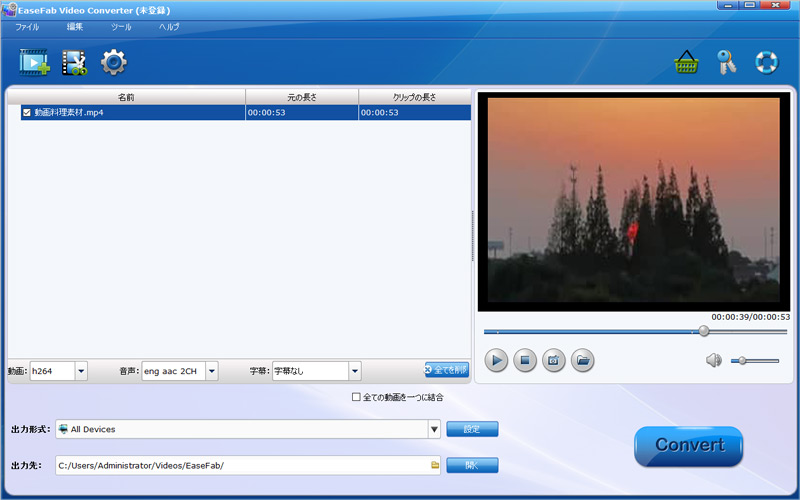Uncheck the 動画料理素材.mp4 checkbox
Screen dimensions: 800x500
pyautogui.click(x=27, y=113)
